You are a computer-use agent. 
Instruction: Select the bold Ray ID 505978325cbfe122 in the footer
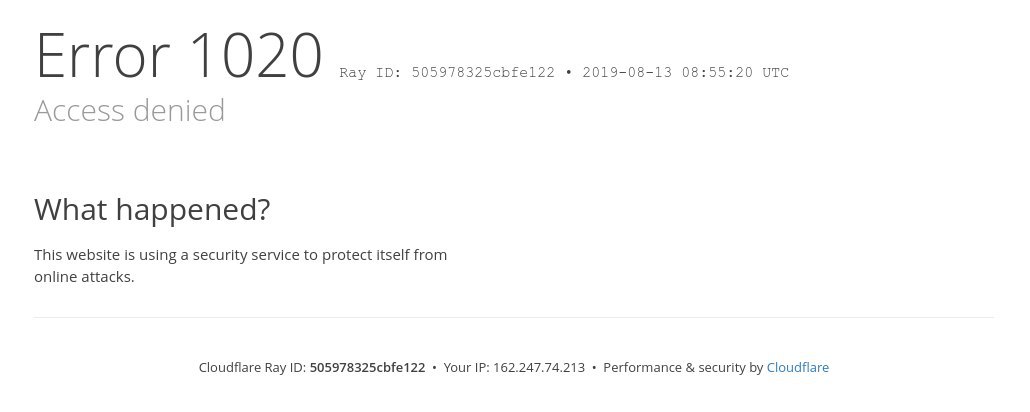point(367,367)
